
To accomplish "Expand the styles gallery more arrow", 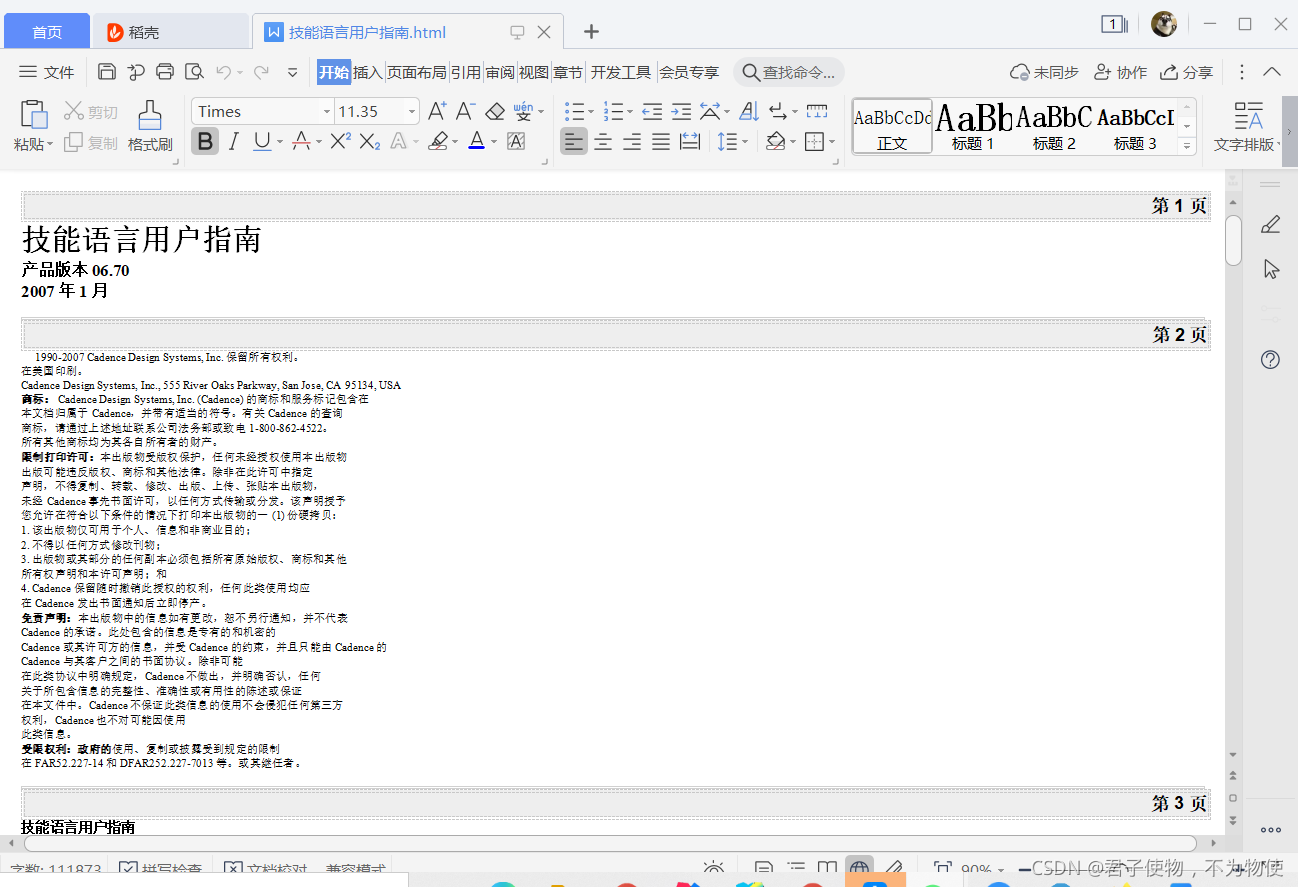I will (1187, 145).
